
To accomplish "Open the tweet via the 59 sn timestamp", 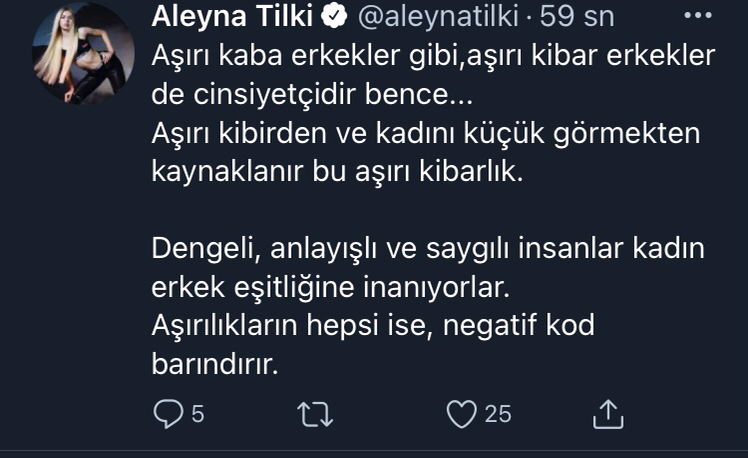I will [x=577, y=16].
